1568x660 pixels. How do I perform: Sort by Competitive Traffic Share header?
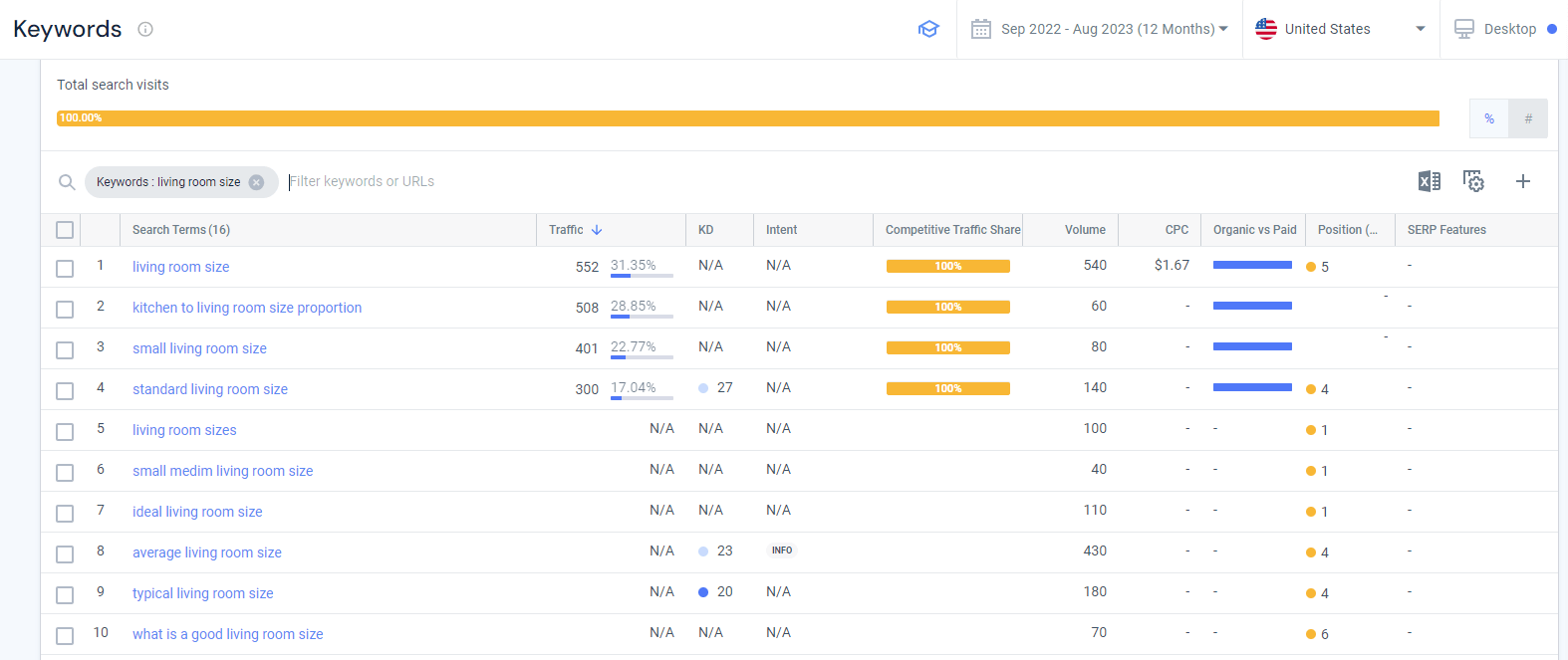click(x=952, y=230)
